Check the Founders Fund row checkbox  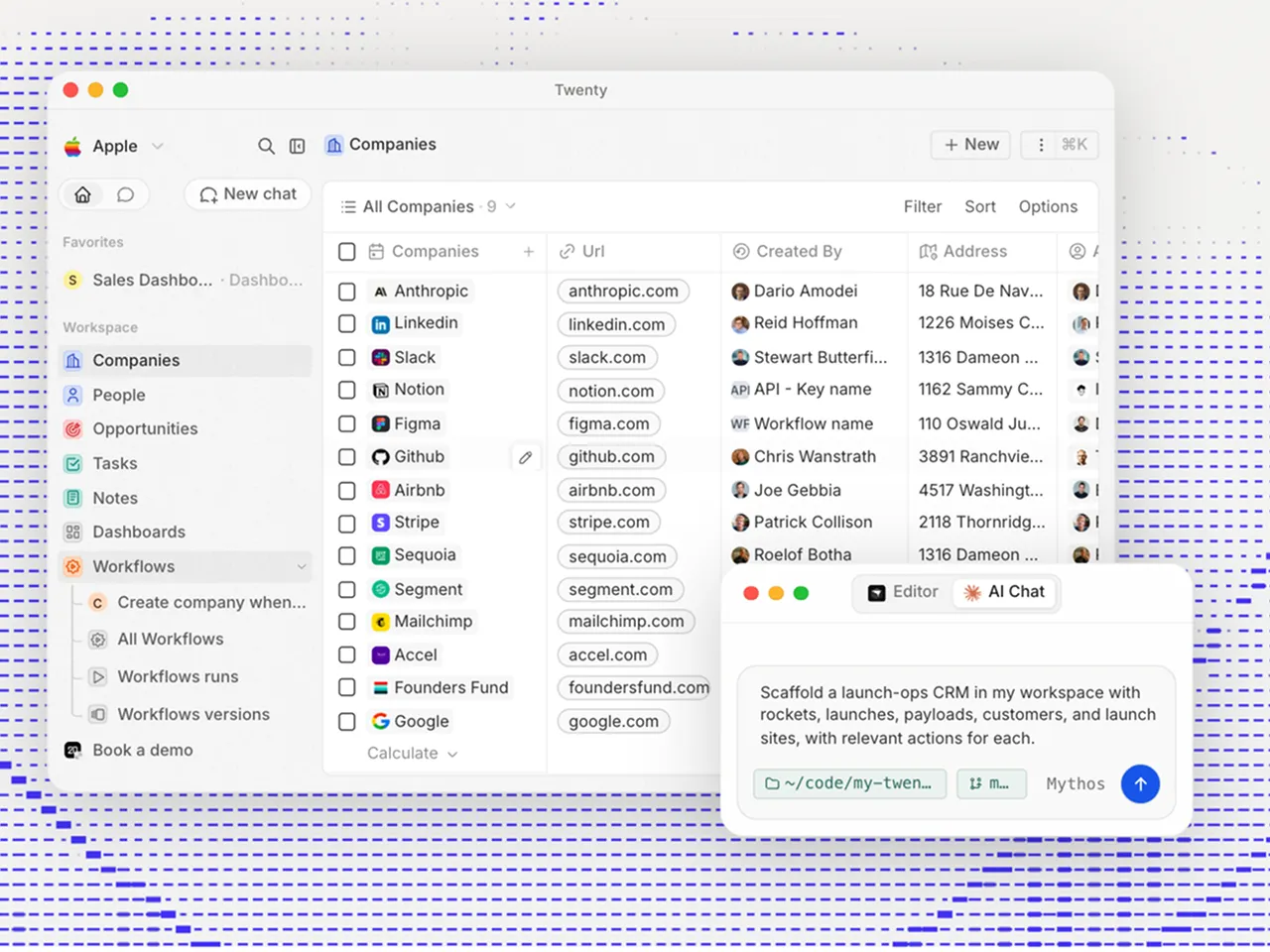tap(346, 687)
